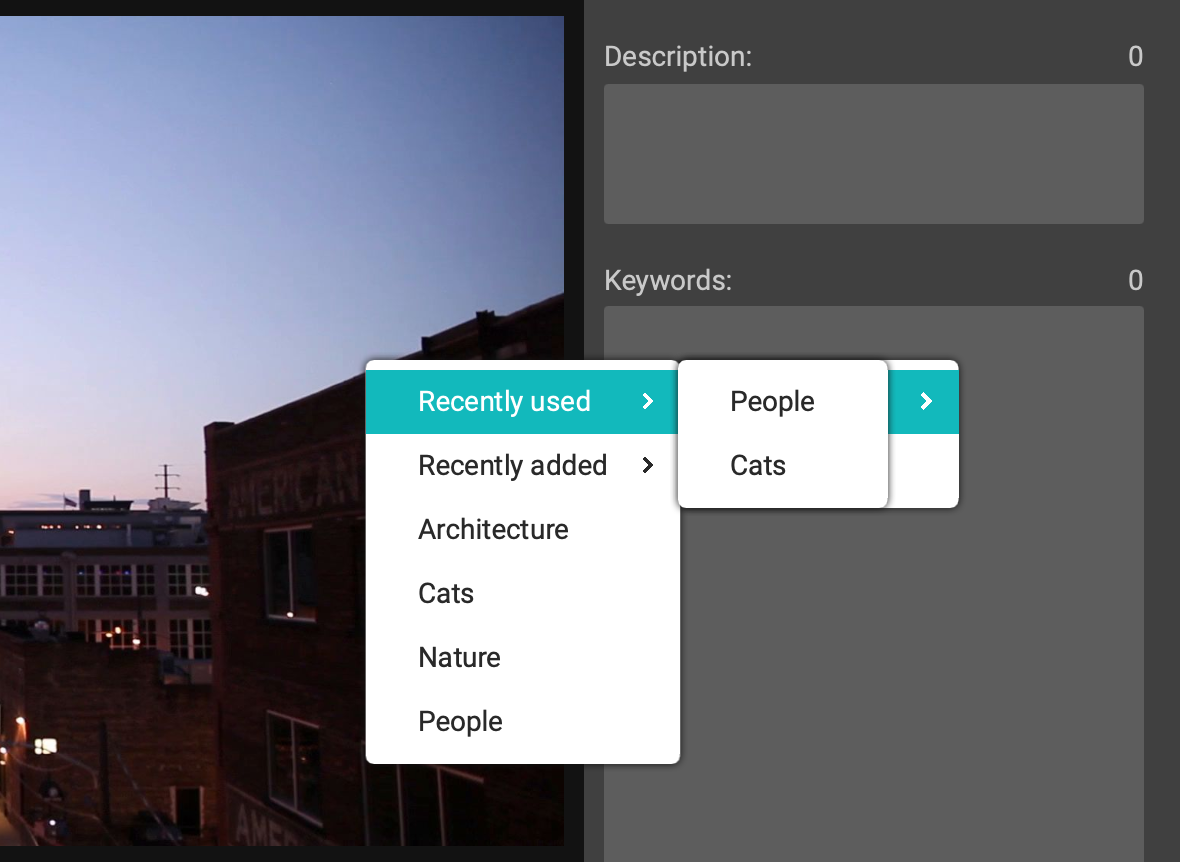
Task: Click inside the Description text box
Action: pos(873,154)
